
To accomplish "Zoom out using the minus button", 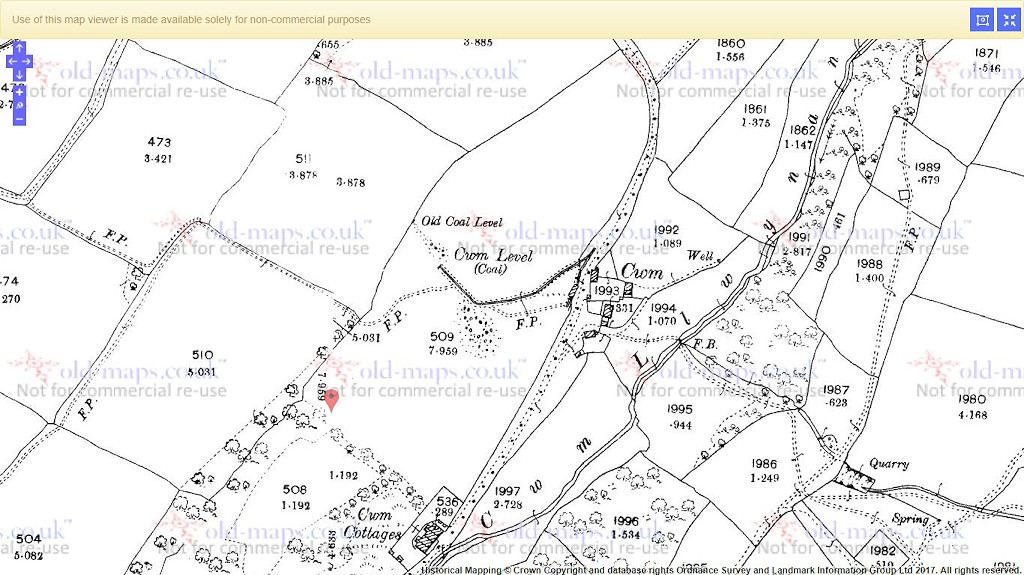I will (x=20, y=119).
